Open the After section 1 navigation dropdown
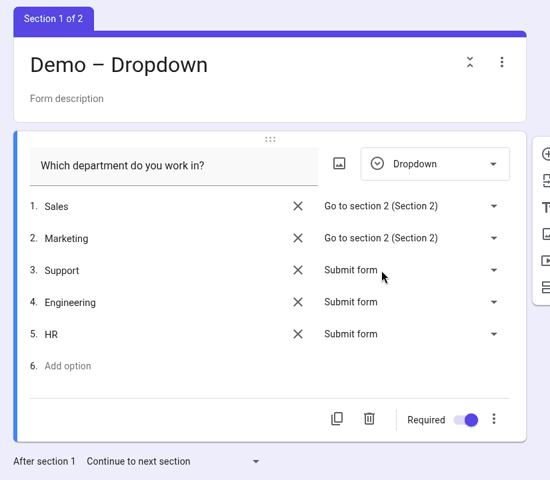The width and height of the screenshot is (550, 480). pos(173,461)
